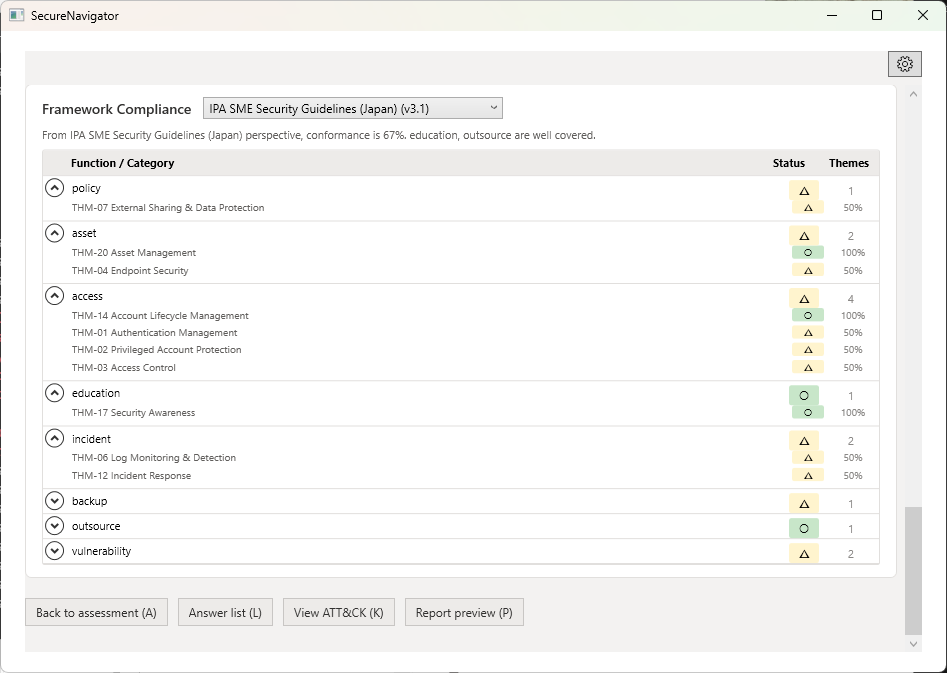The image size is (947, 673).
Task: Expand the backup category
Action: (x=54, y=500)
